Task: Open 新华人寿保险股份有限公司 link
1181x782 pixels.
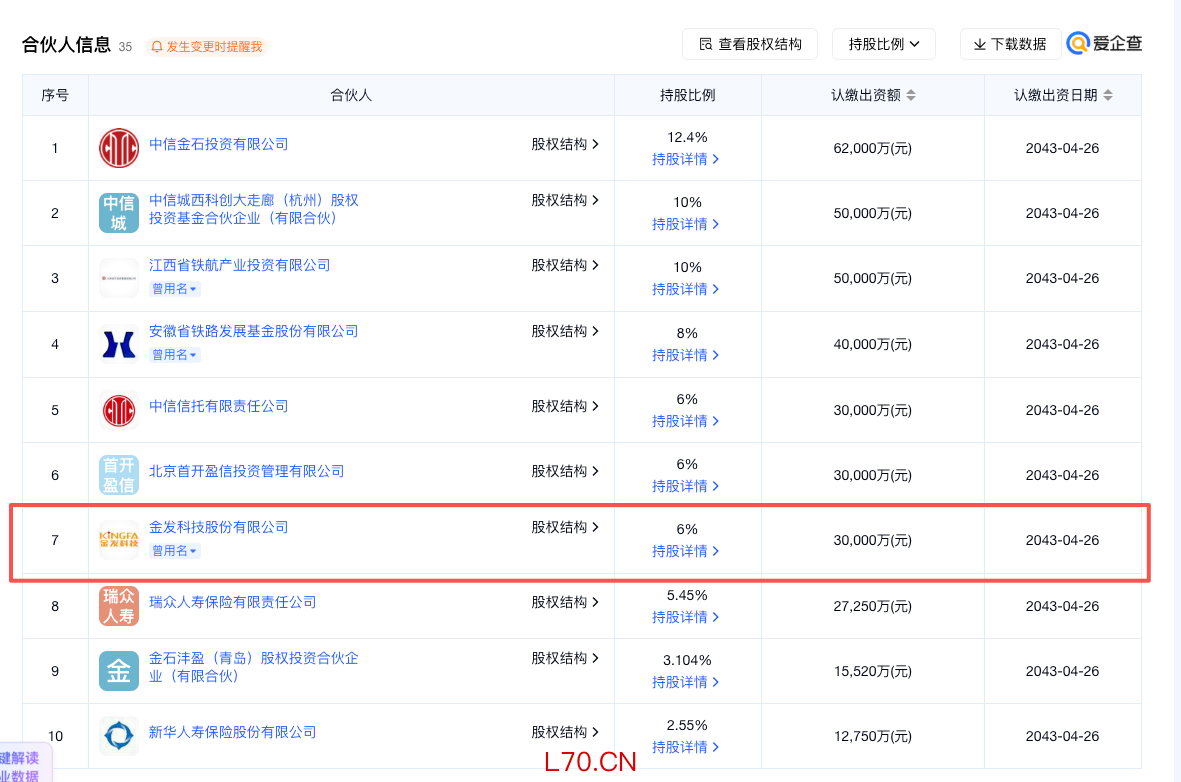Action: point(233,732)
